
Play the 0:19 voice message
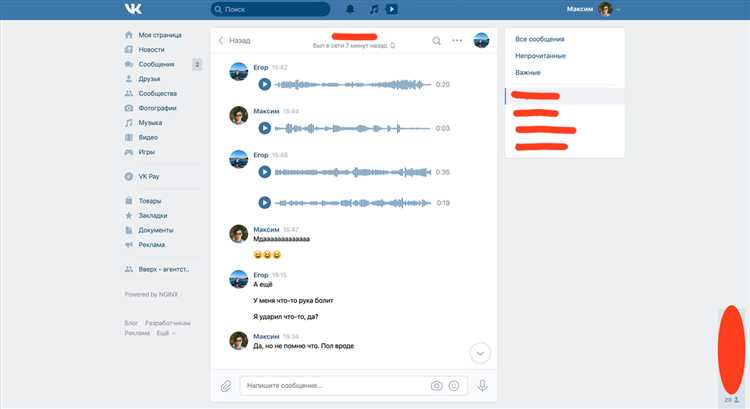coord(265,203)
